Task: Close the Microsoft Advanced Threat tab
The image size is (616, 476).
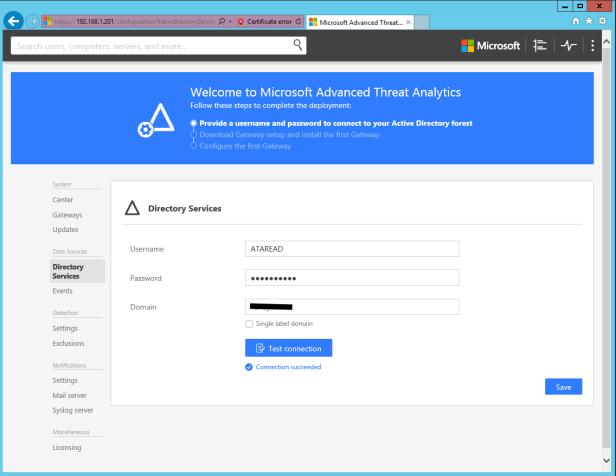Action: pos(409,22)
